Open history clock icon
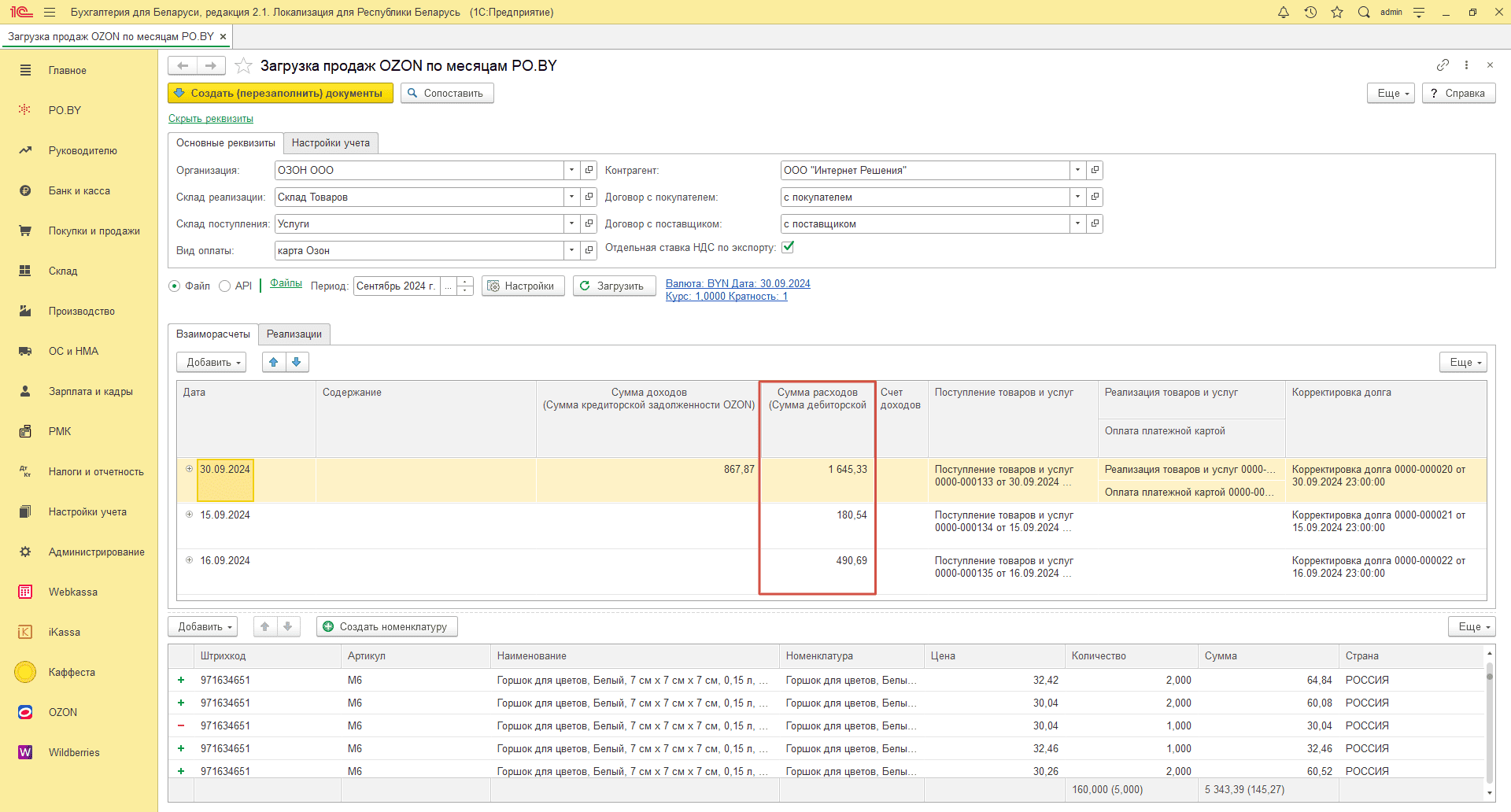 1310,12
